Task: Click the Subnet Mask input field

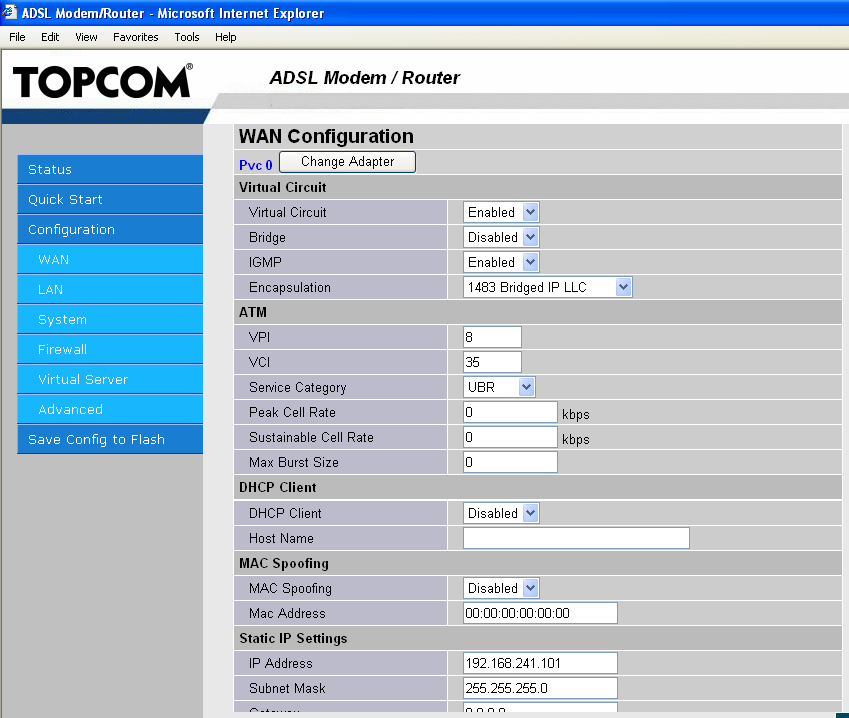Action: tap(540, 688)
